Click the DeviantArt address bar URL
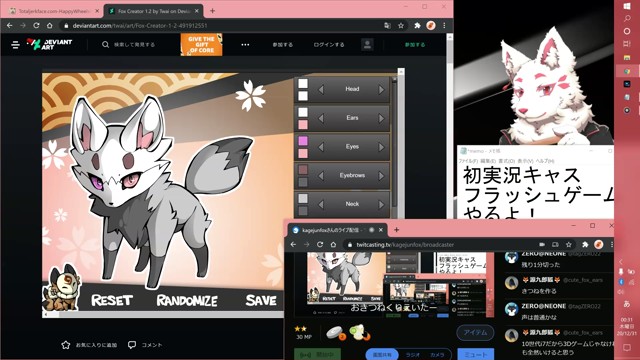 tap(140, 25)
